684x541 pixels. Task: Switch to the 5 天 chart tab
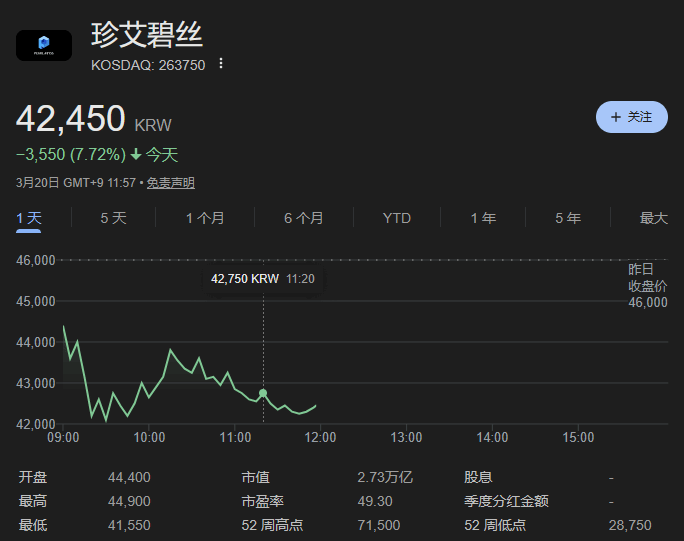[x=113, y=218]
